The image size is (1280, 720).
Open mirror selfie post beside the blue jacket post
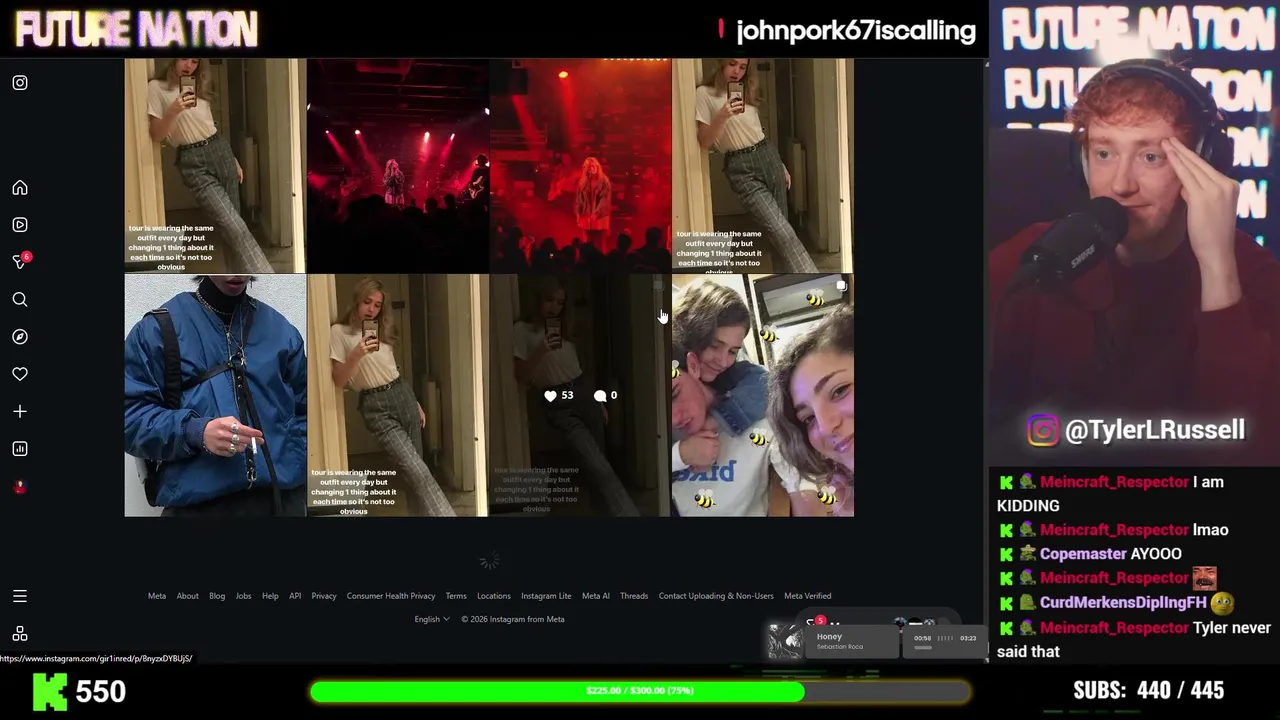pyautogui.click(x=398, y=396)
